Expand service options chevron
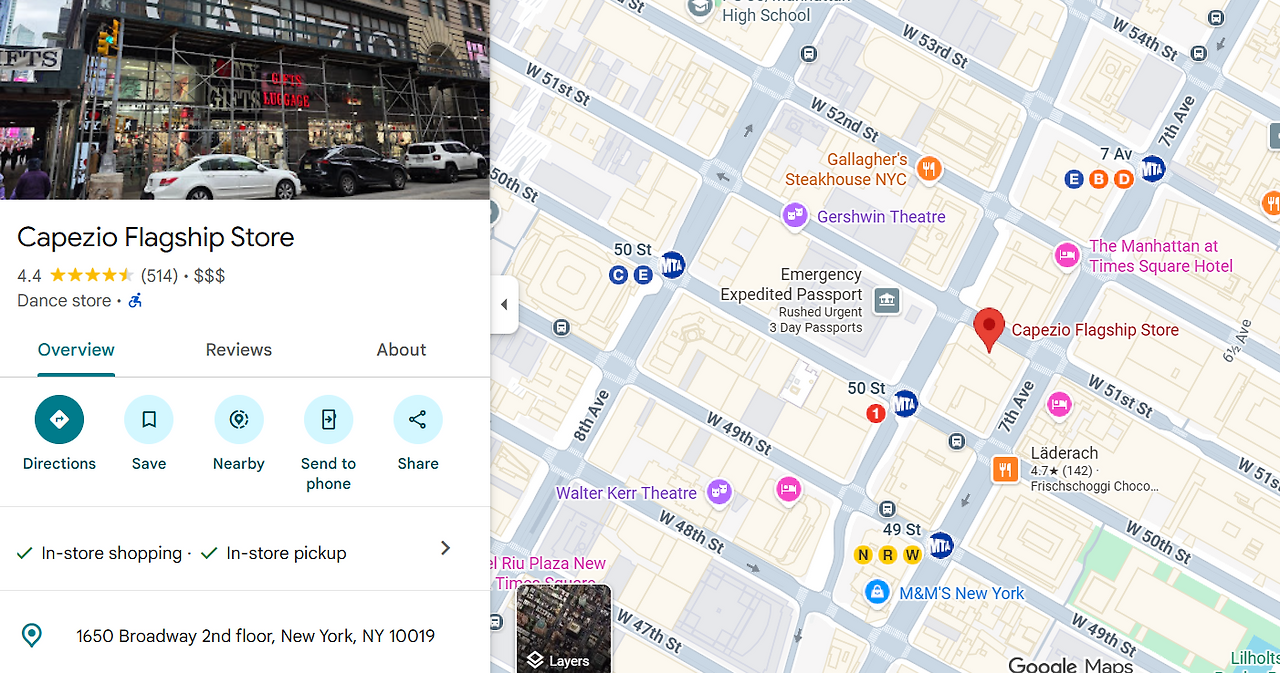This screenshot has width=1280, height=673. (x=446, y=548)
